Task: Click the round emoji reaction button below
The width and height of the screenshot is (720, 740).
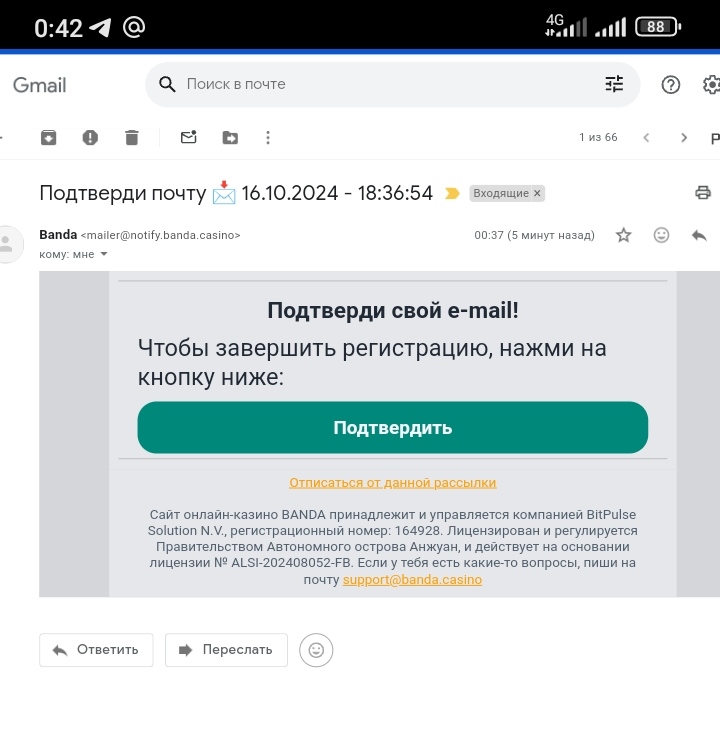Action: (x=316, y=650)
